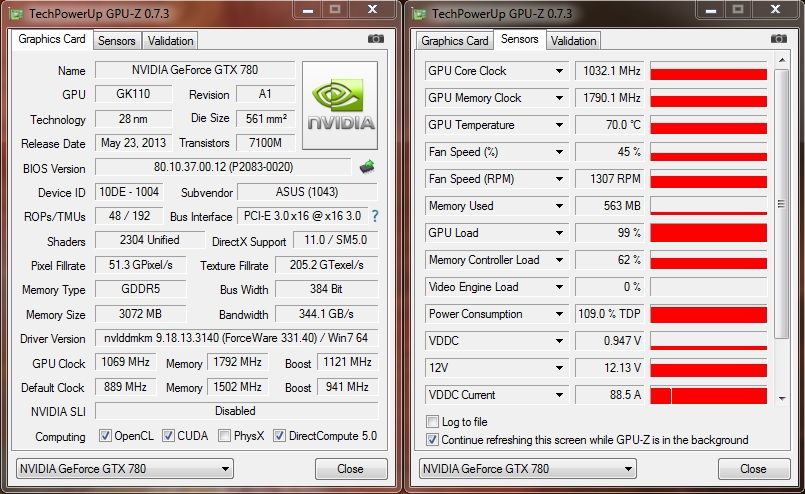Click the BIOS save chip icon
This screenshot has width=805, height=494.
tap(367, 167)
